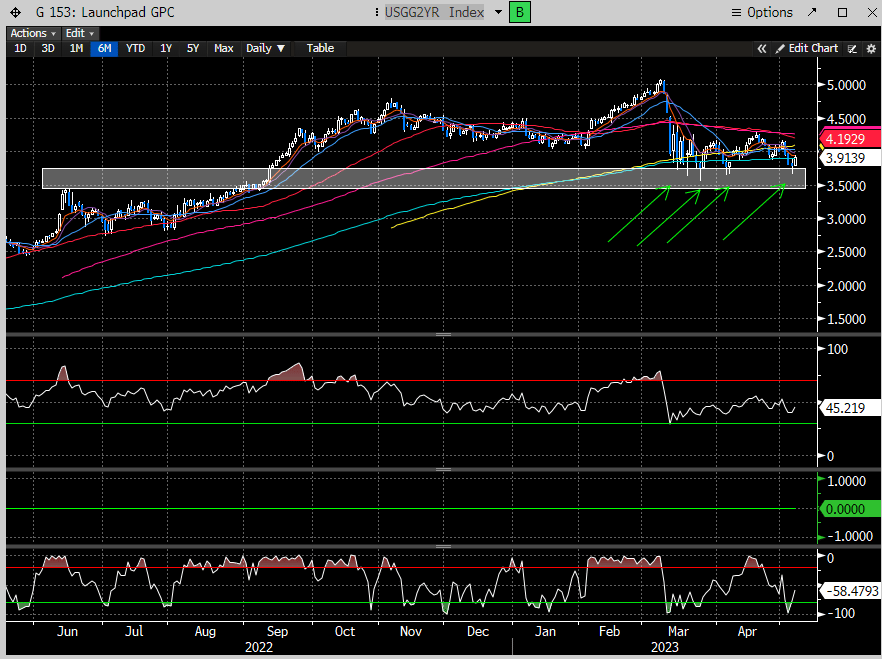The image size is (882, 659).
Task: Click the move crosshair icon beside G 153
Action: coord(15,13)
